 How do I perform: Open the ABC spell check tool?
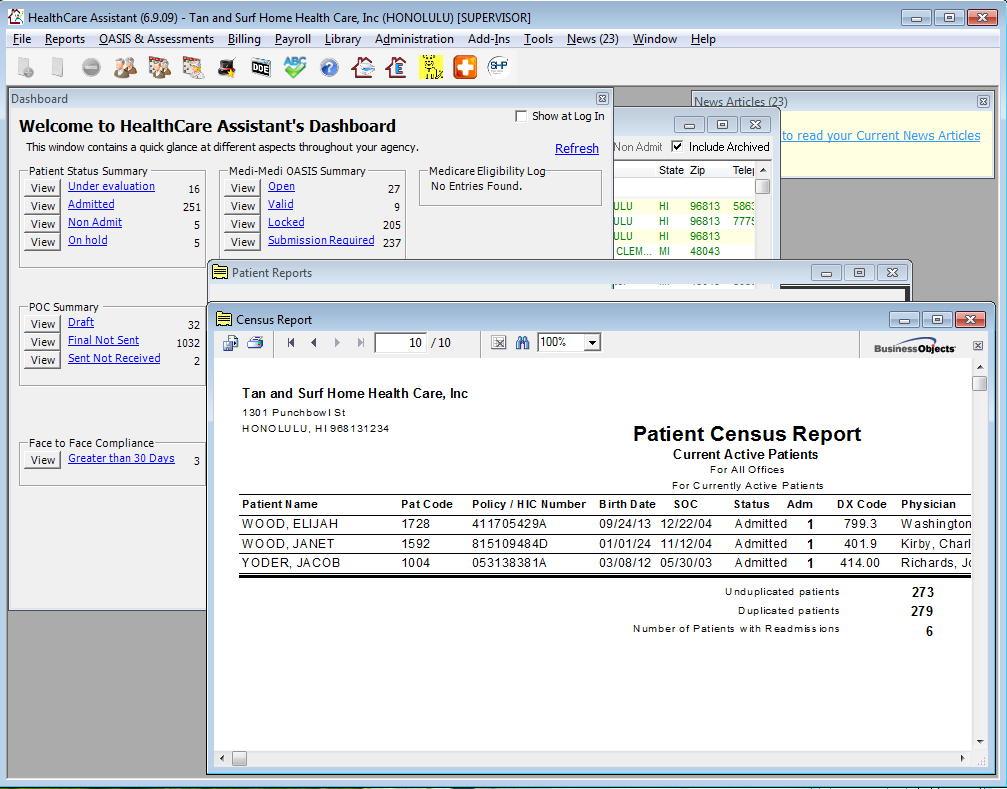pos(294,67)
